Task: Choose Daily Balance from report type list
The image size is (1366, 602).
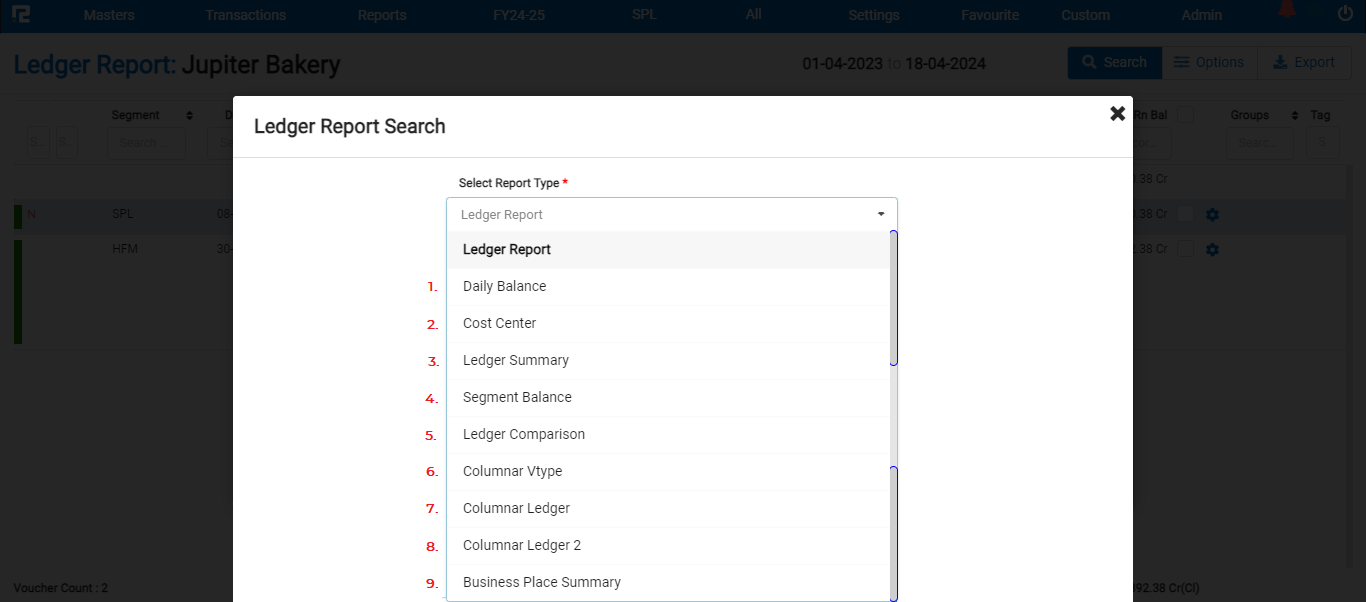Action: coord(504,286)
